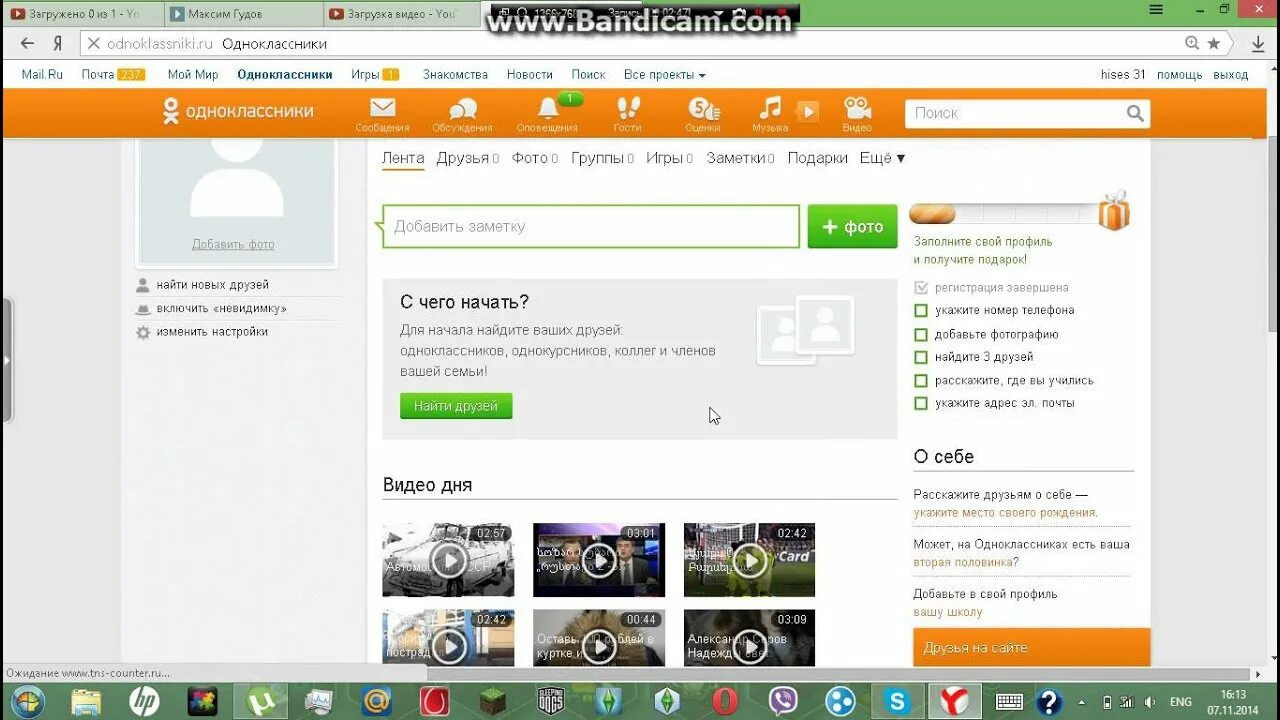Click the bookmark star in address bar

[1213, 43]
